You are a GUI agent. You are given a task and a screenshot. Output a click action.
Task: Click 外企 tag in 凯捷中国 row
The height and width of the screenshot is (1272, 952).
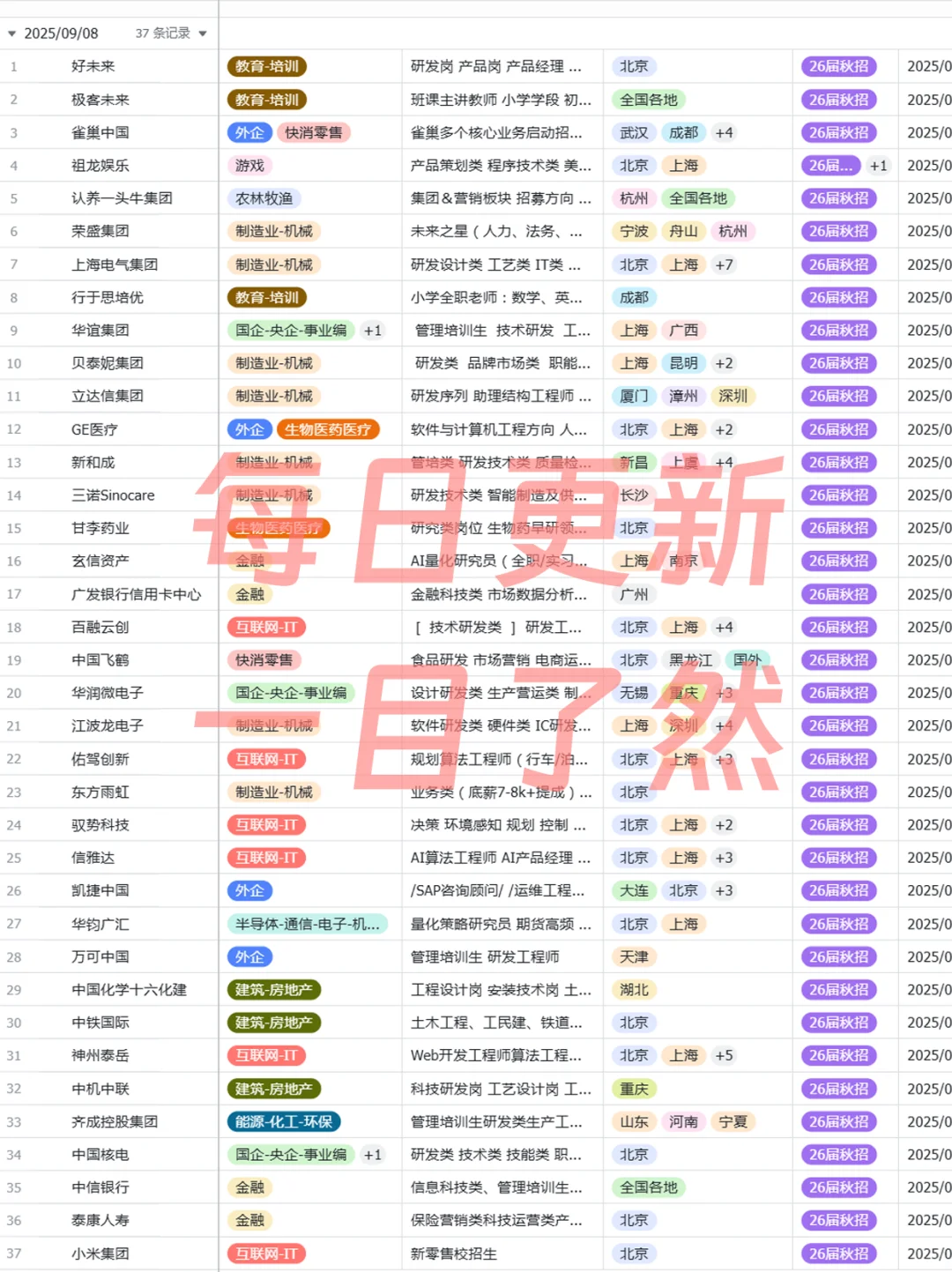coord(249,890)
